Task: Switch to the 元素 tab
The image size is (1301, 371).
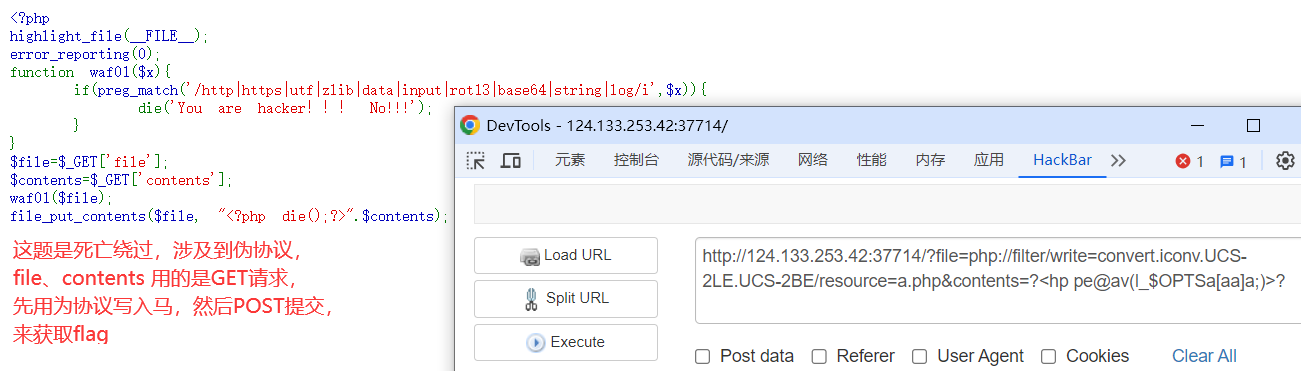Action: (570, 160)
